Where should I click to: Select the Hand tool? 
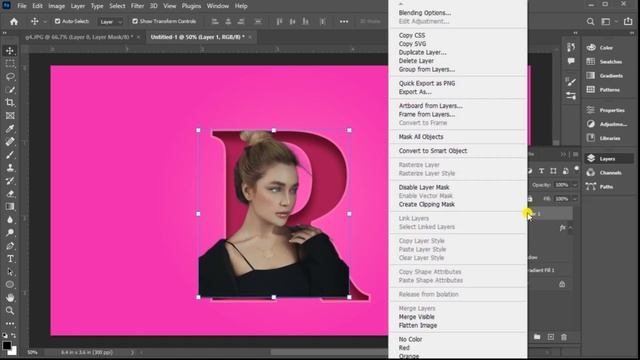point(10,298)
